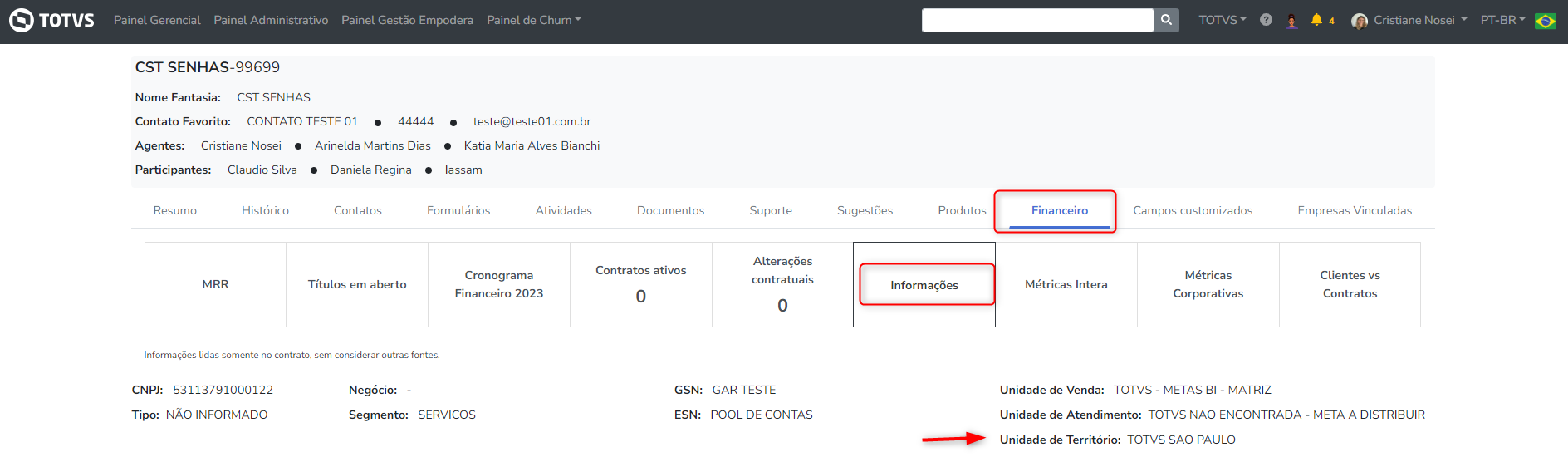Click participant Claudio Silva
This screenshot has width=1568, height=467.
pyautogui.click(x=262, y=170)
